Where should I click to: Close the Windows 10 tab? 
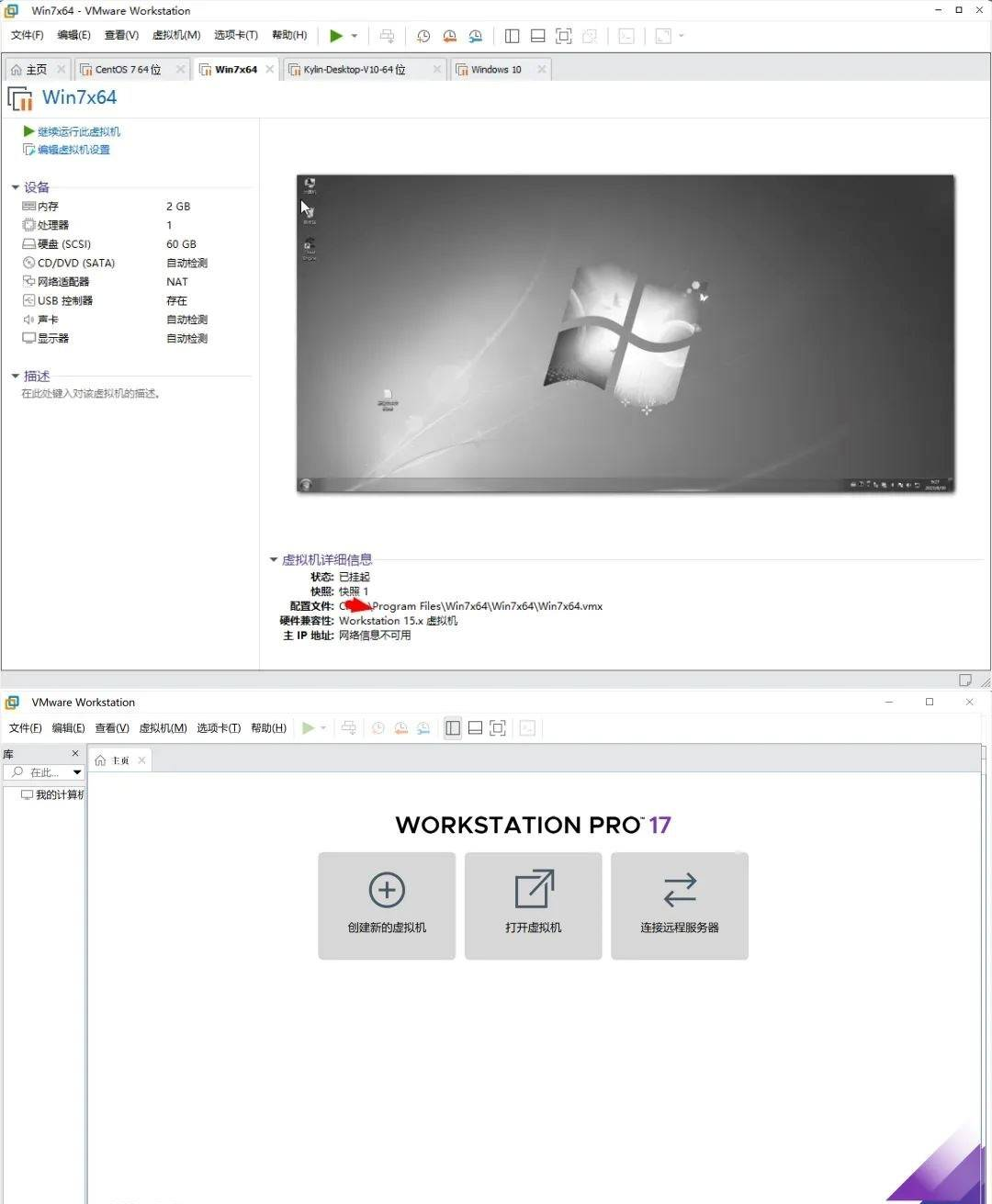(542, 69)
